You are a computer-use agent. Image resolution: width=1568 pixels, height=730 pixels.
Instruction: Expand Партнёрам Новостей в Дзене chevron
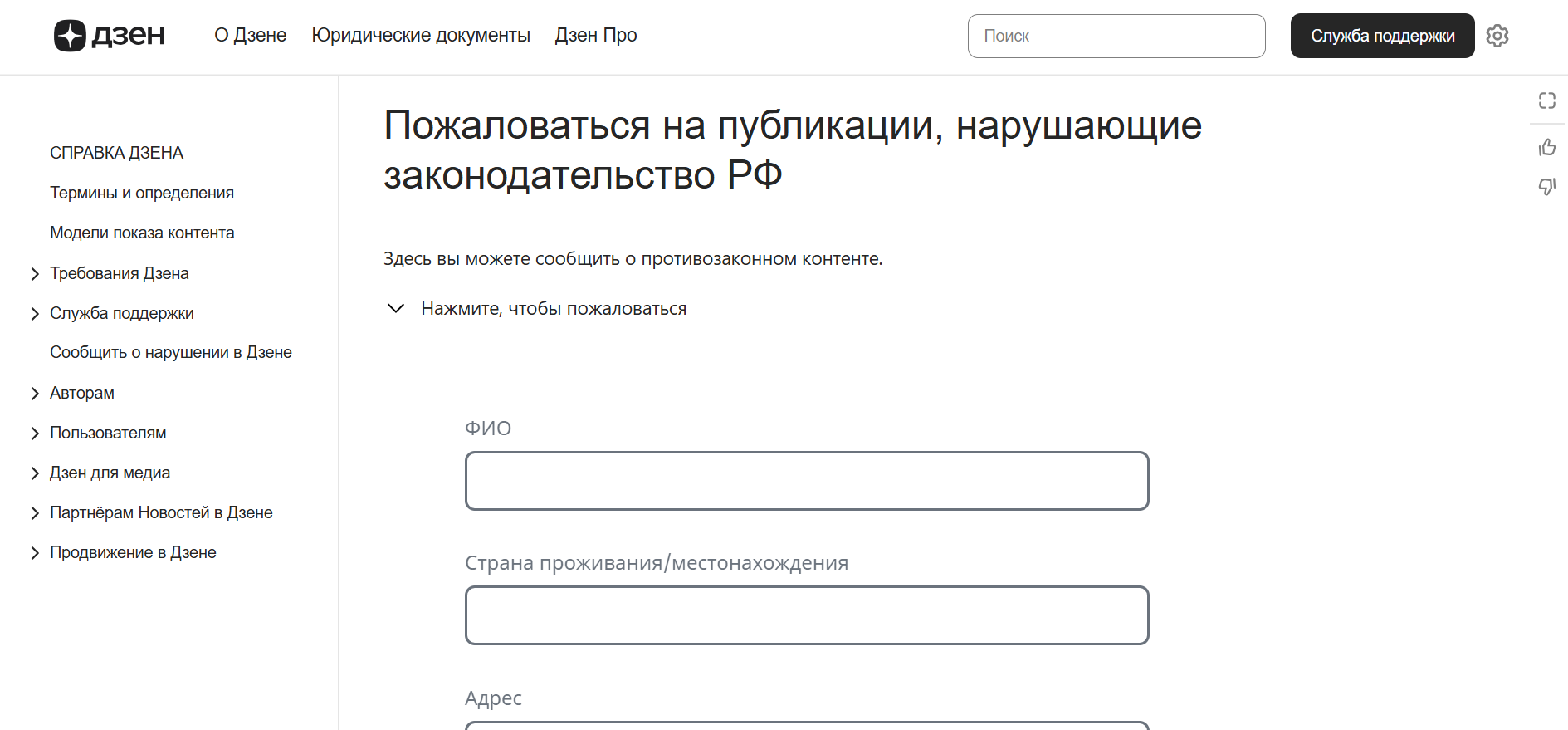tap(35, 513)
